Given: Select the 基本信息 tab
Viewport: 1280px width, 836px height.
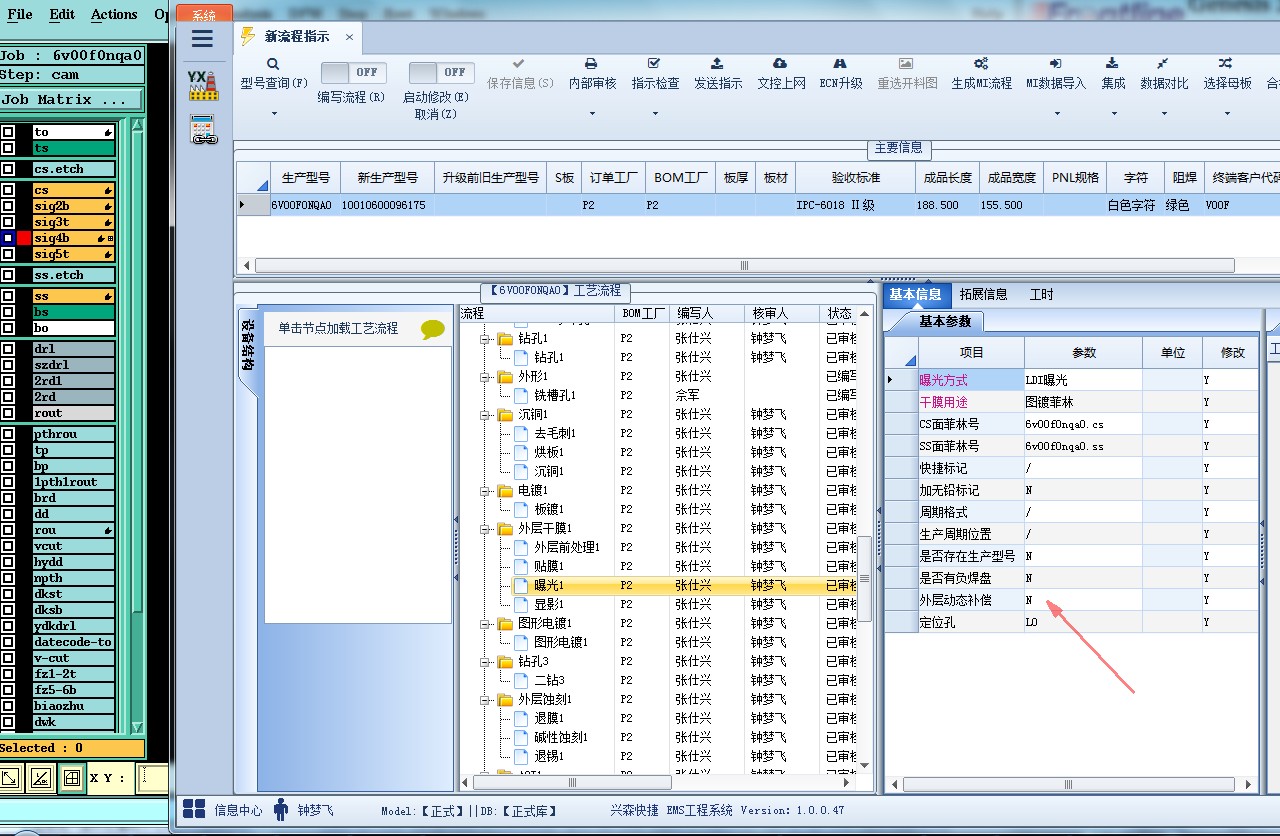Looking at the screenshot, I should (915, 294).
